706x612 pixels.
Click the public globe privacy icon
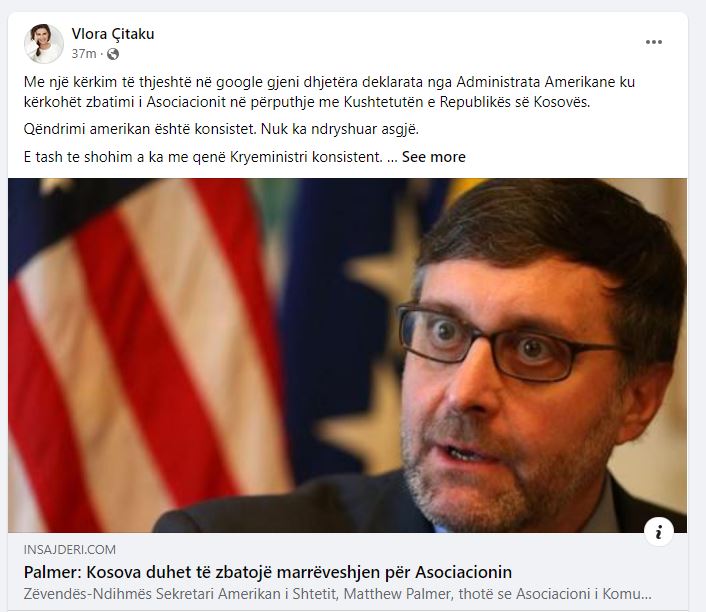[x=113, y=54]
